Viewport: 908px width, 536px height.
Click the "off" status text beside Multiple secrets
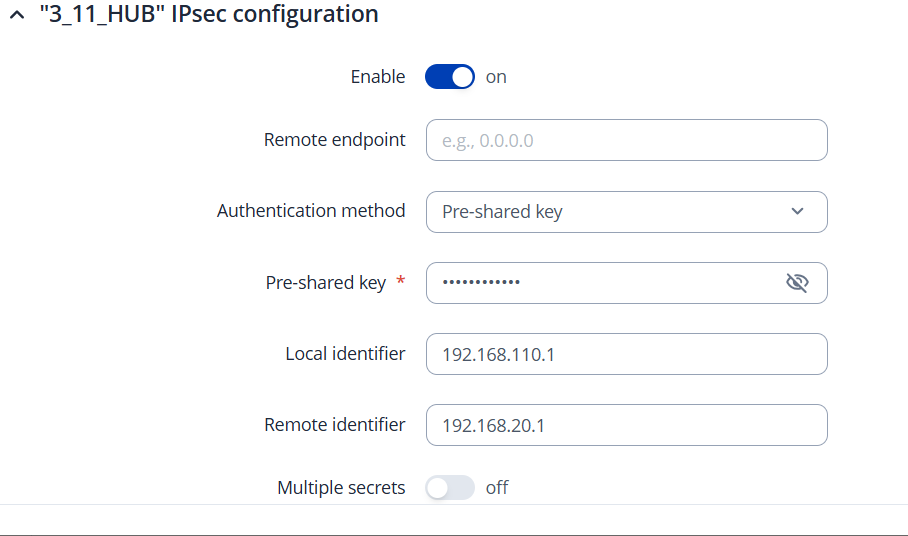(497, 488)
